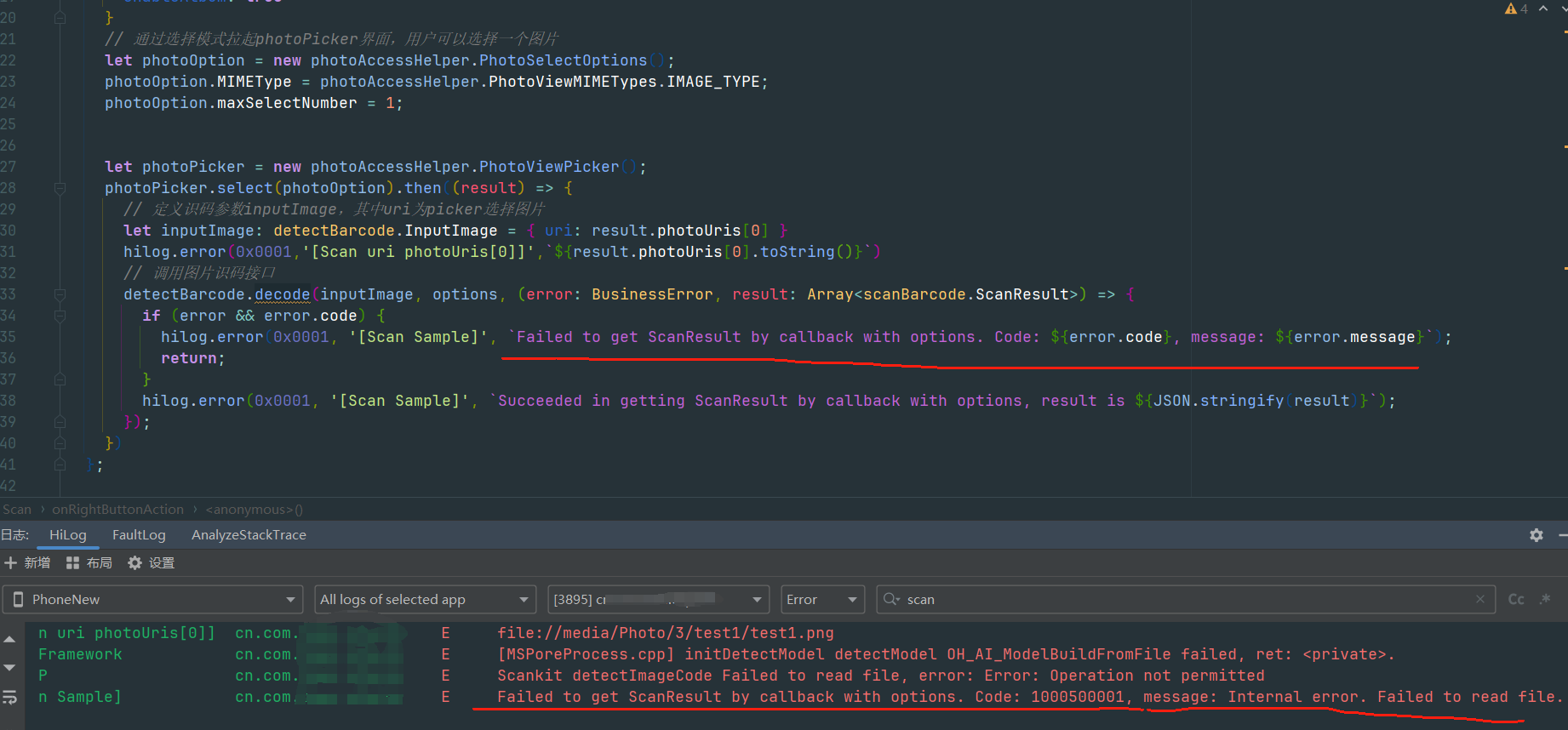Click detectBarcode.InputImage on line 30
Viewport: 1568px width, 730px height.
point(385,231)
